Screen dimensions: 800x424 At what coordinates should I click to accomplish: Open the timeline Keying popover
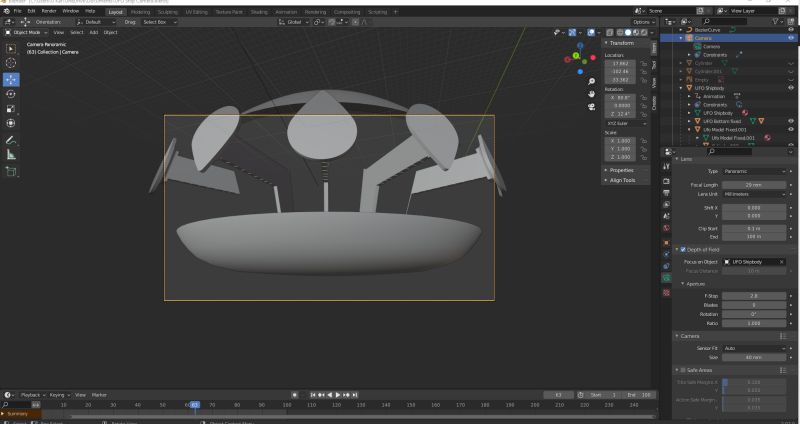[59, 395]
